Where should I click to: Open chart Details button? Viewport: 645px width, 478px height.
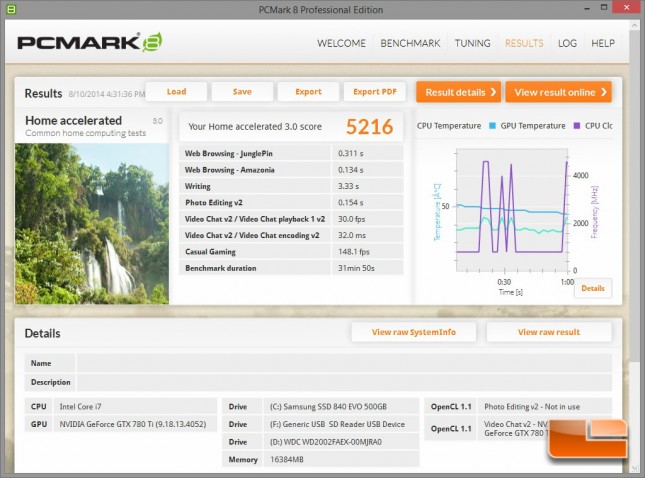pyautogui.click(x=593, y=288)
